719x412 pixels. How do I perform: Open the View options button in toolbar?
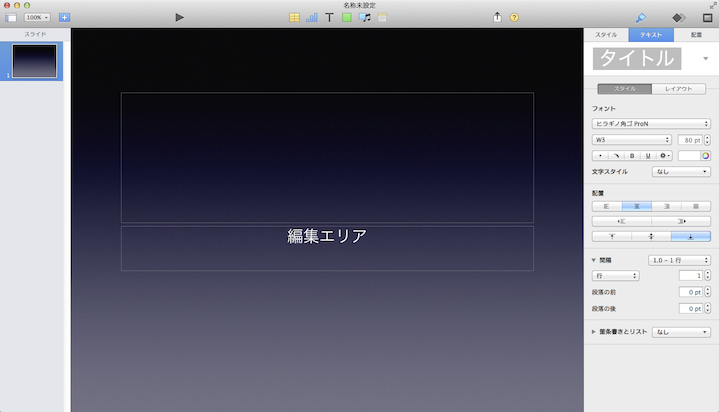tap(11, 17)
